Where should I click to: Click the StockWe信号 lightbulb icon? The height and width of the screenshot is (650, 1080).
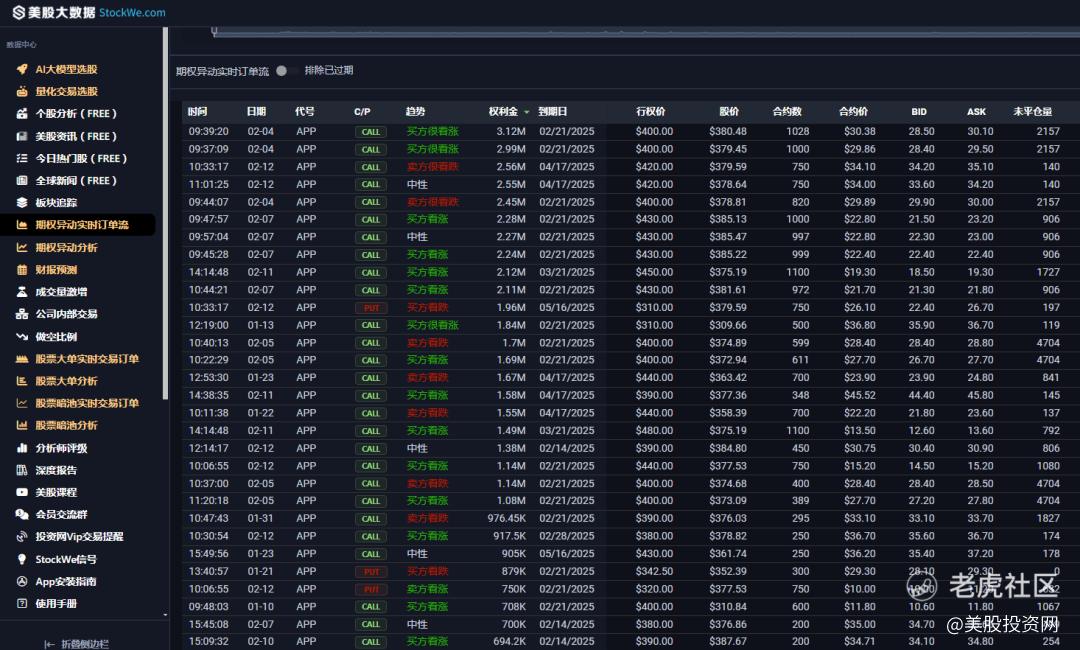coord(22,559)
